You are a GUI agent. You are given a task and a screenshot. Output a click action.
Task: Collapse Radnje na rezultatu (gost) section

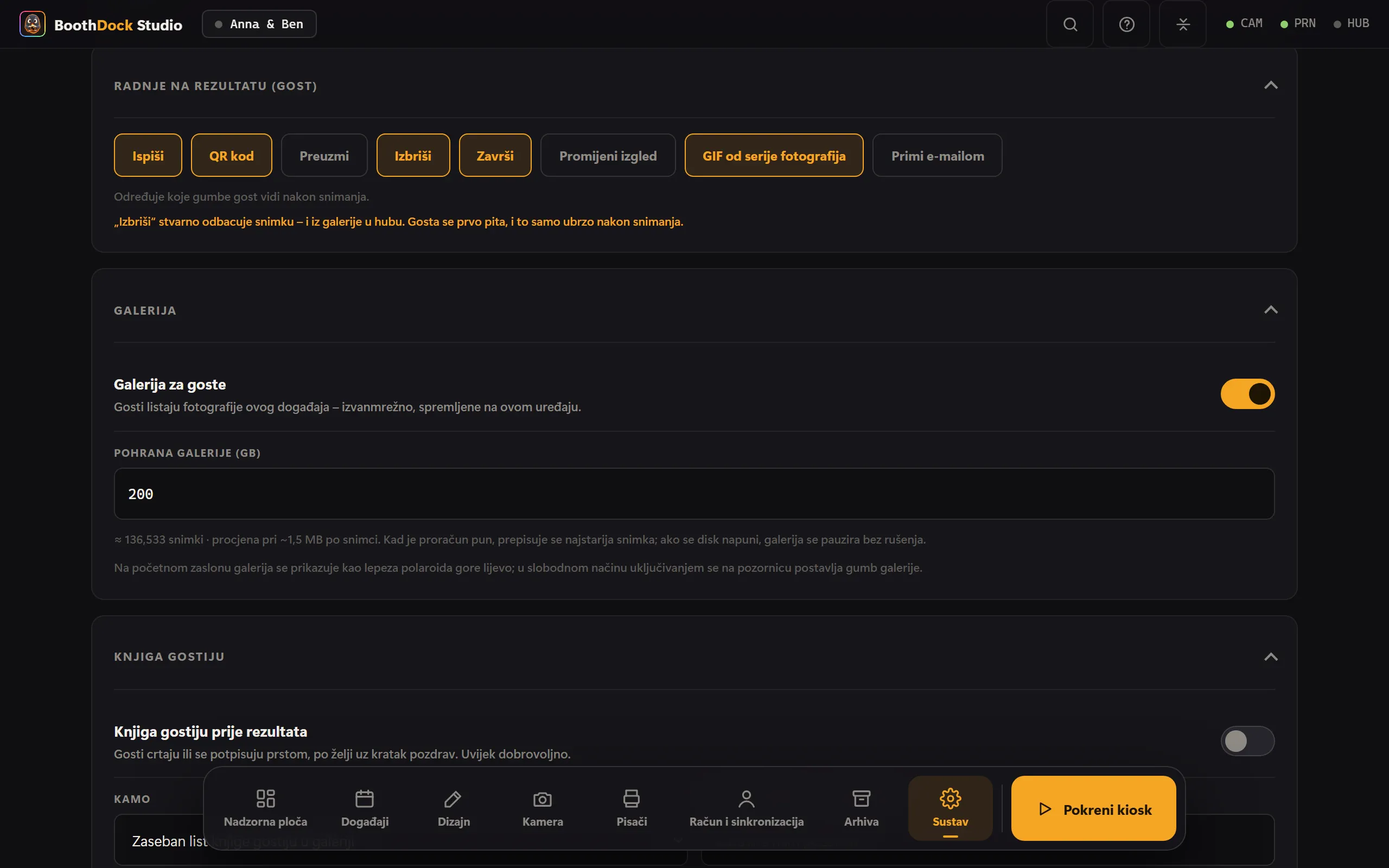click(x=1271, y=86)
